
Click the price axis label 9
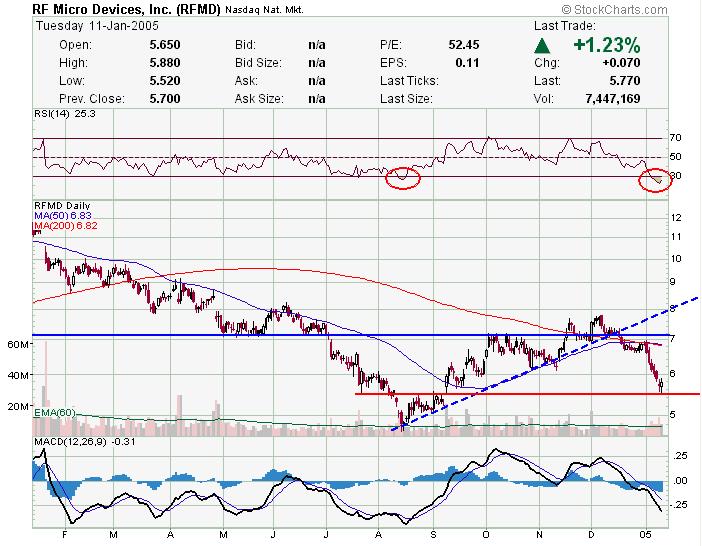[x=672, y=282]
